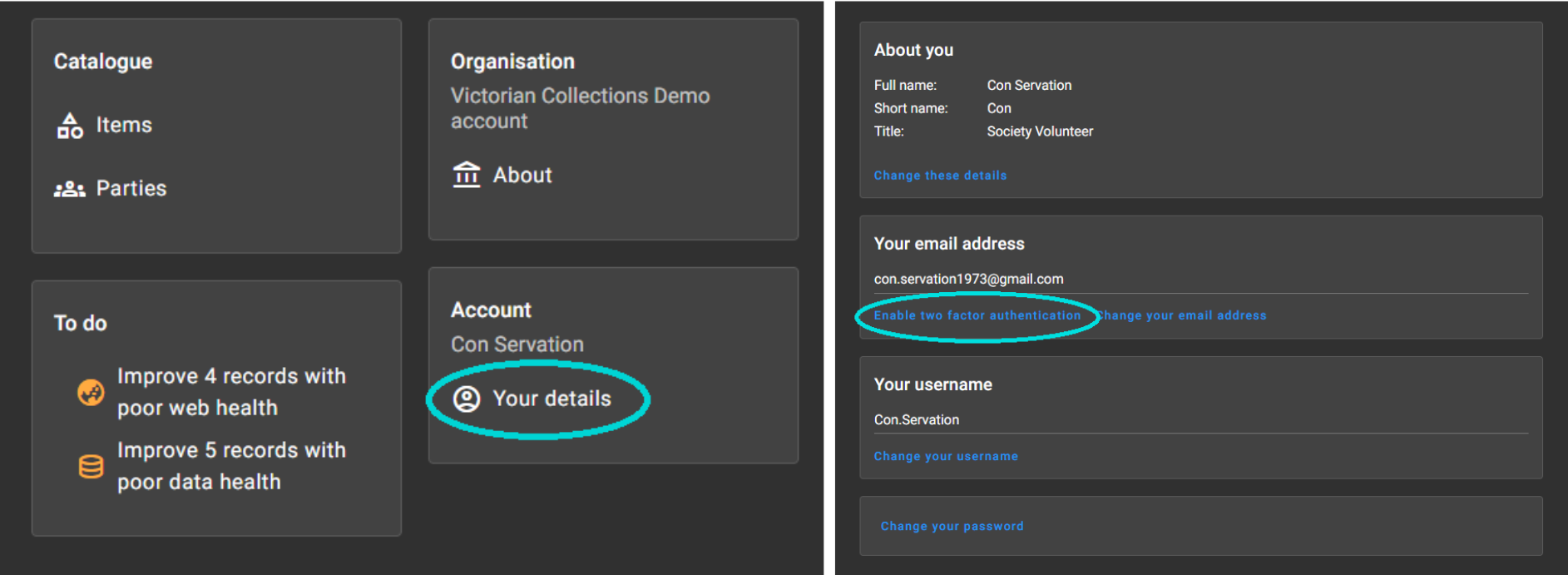
Task: Click the Change your password link
Action: tap(952, 526)
